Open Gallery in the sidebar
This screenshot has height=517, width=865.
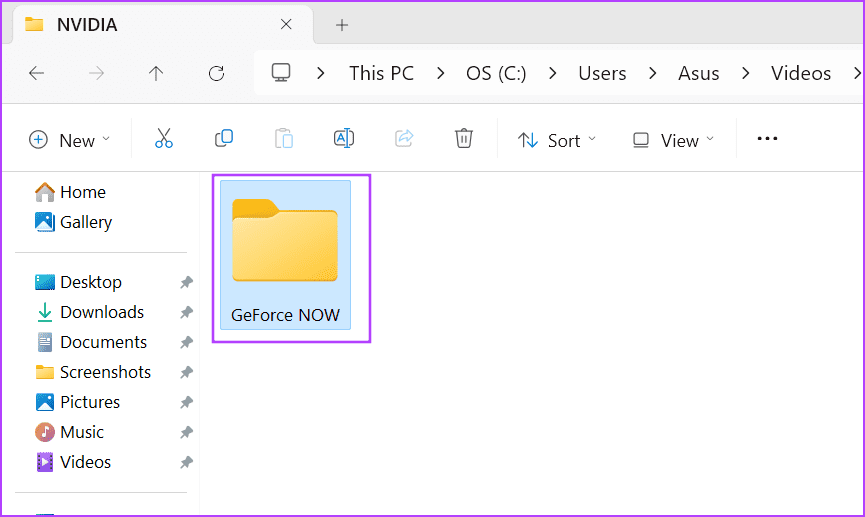pos(73,222)
